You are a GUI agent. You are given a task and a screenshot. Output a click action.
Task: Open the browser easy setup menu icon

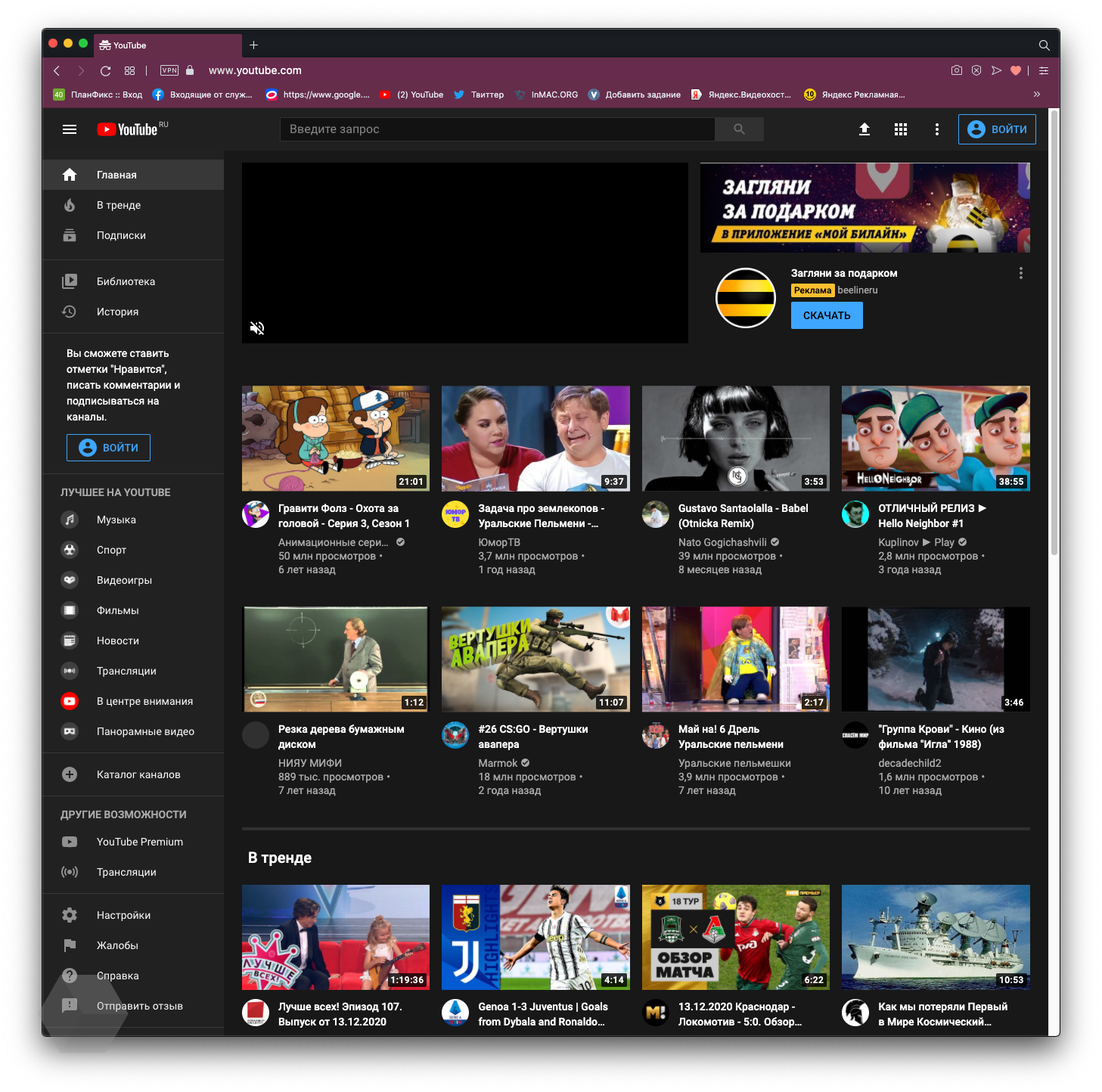(x=1044, y=70)
